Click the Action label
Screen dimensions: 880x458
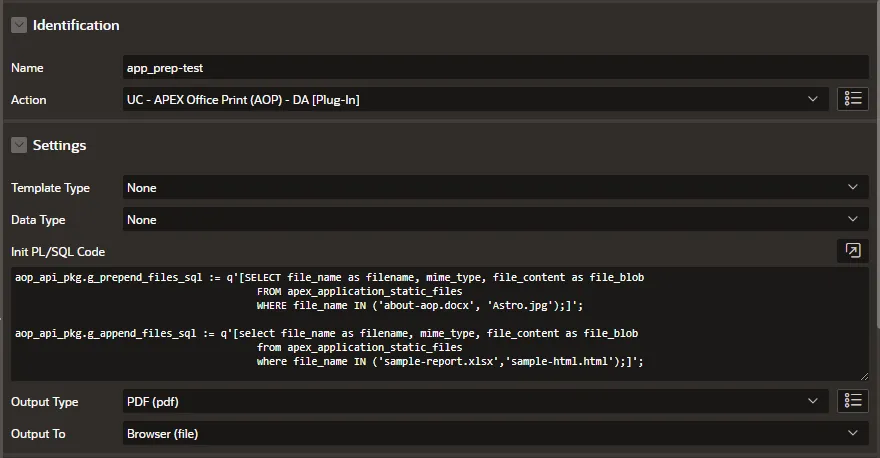pos(29,100)
